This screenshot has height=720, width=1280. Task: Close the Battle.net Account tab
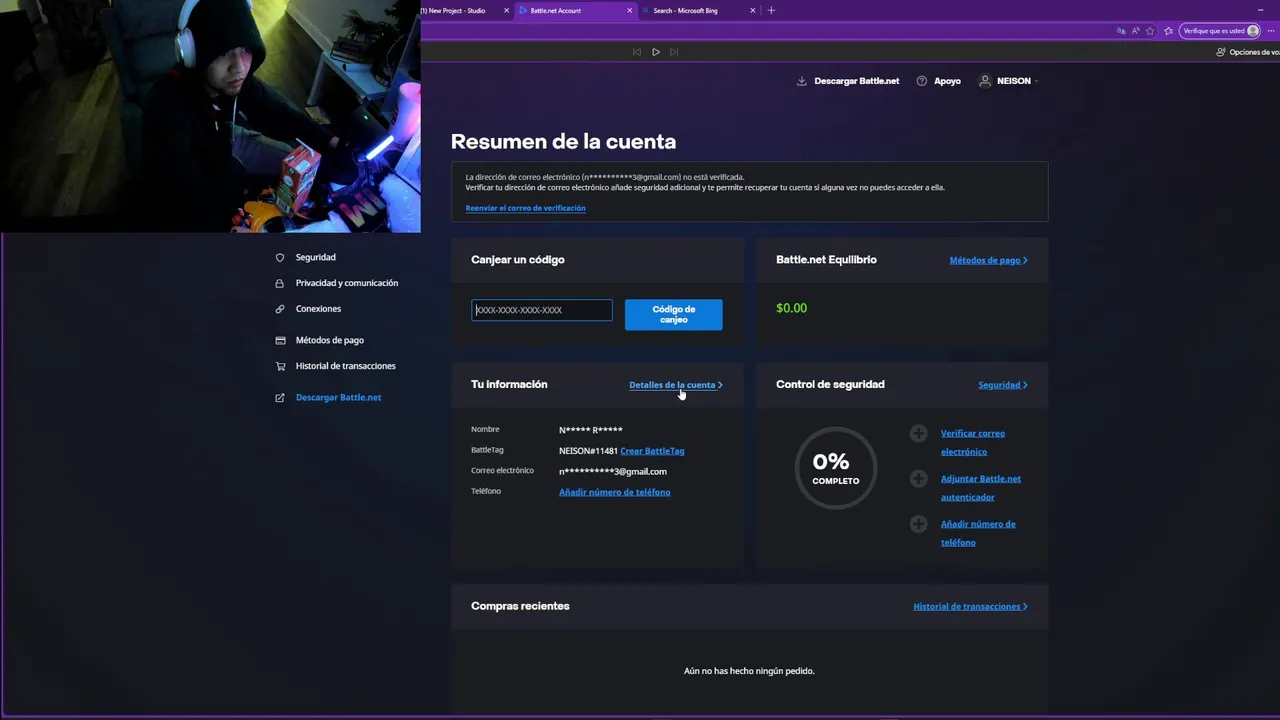pos(630,10)
